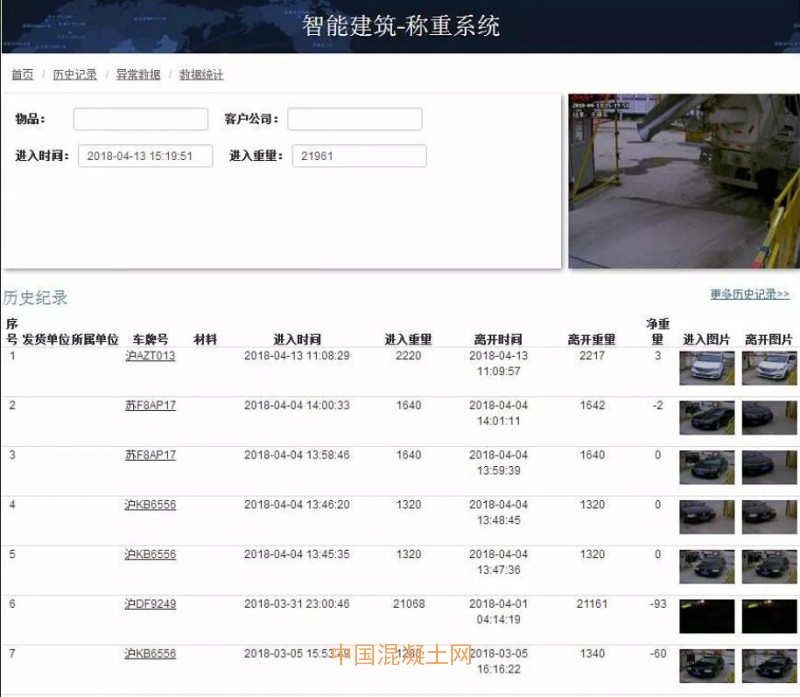Click plate 沪KB6556 in row 4
The image size is (800, 697).
(x=150, y=505)
